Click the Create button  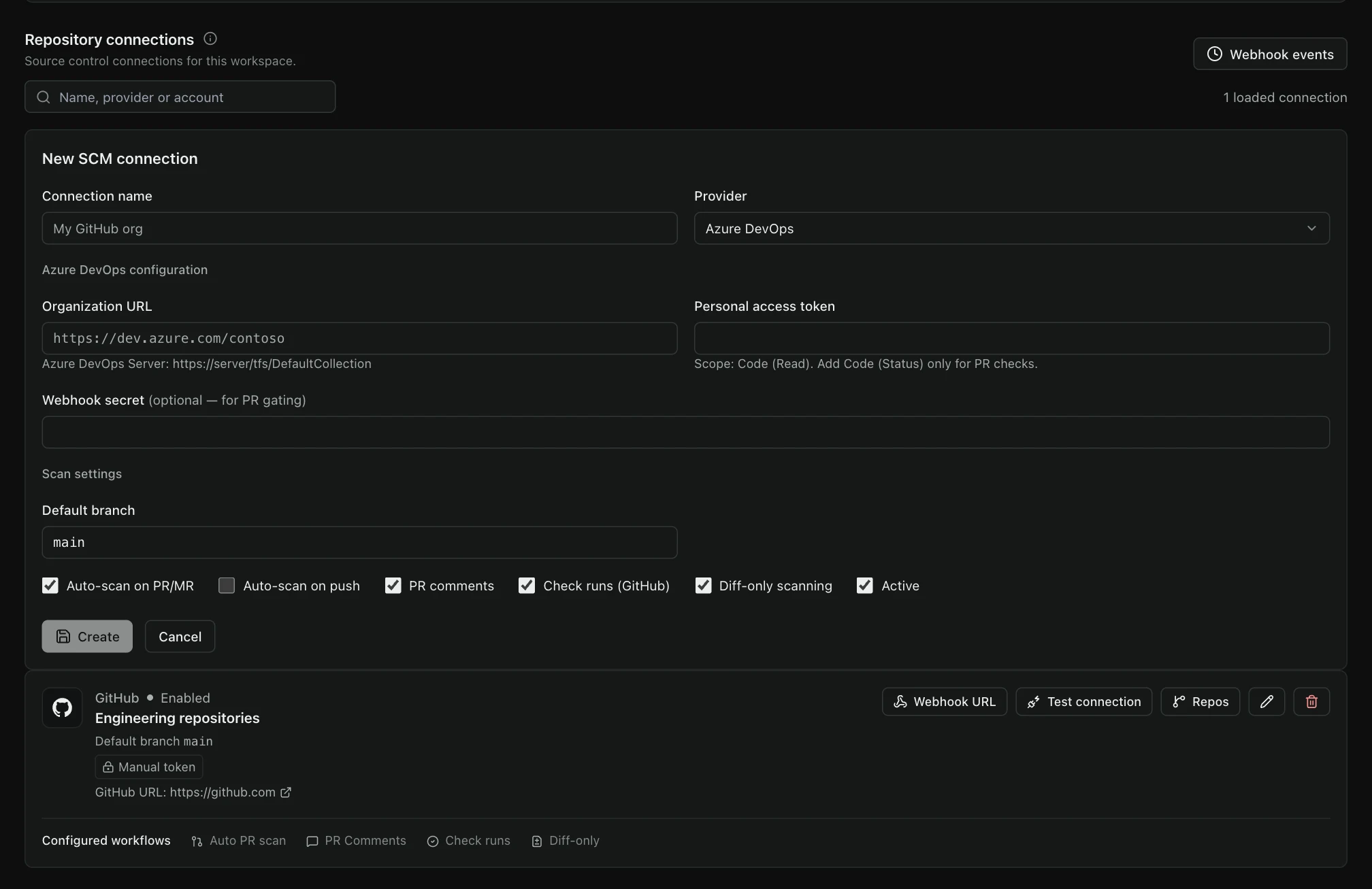click(87, 637)
